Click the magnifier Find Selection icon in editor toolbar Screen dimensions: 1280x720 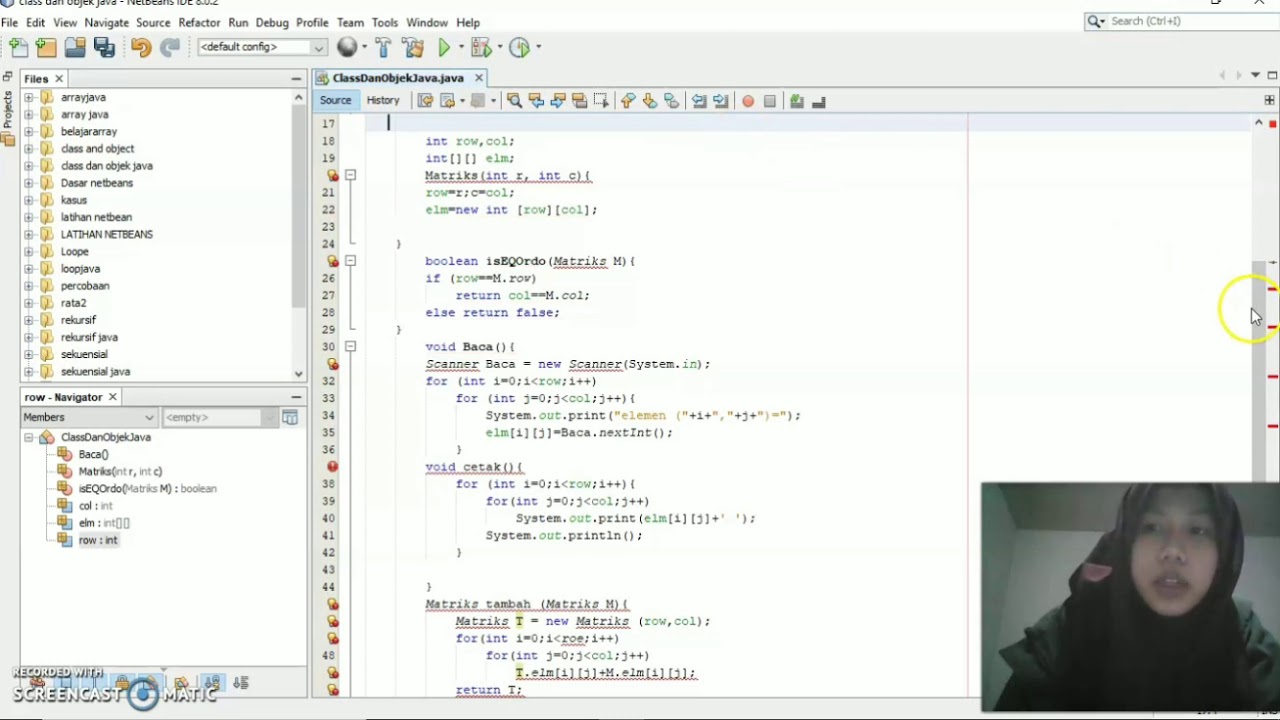514,101
